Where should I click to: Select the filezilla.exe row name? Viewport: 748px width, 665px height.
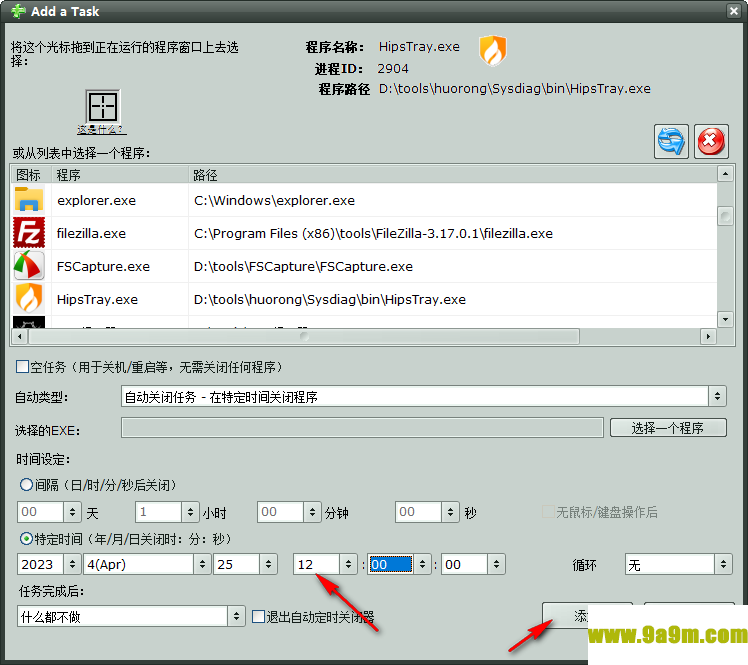[x=91, y=233]
